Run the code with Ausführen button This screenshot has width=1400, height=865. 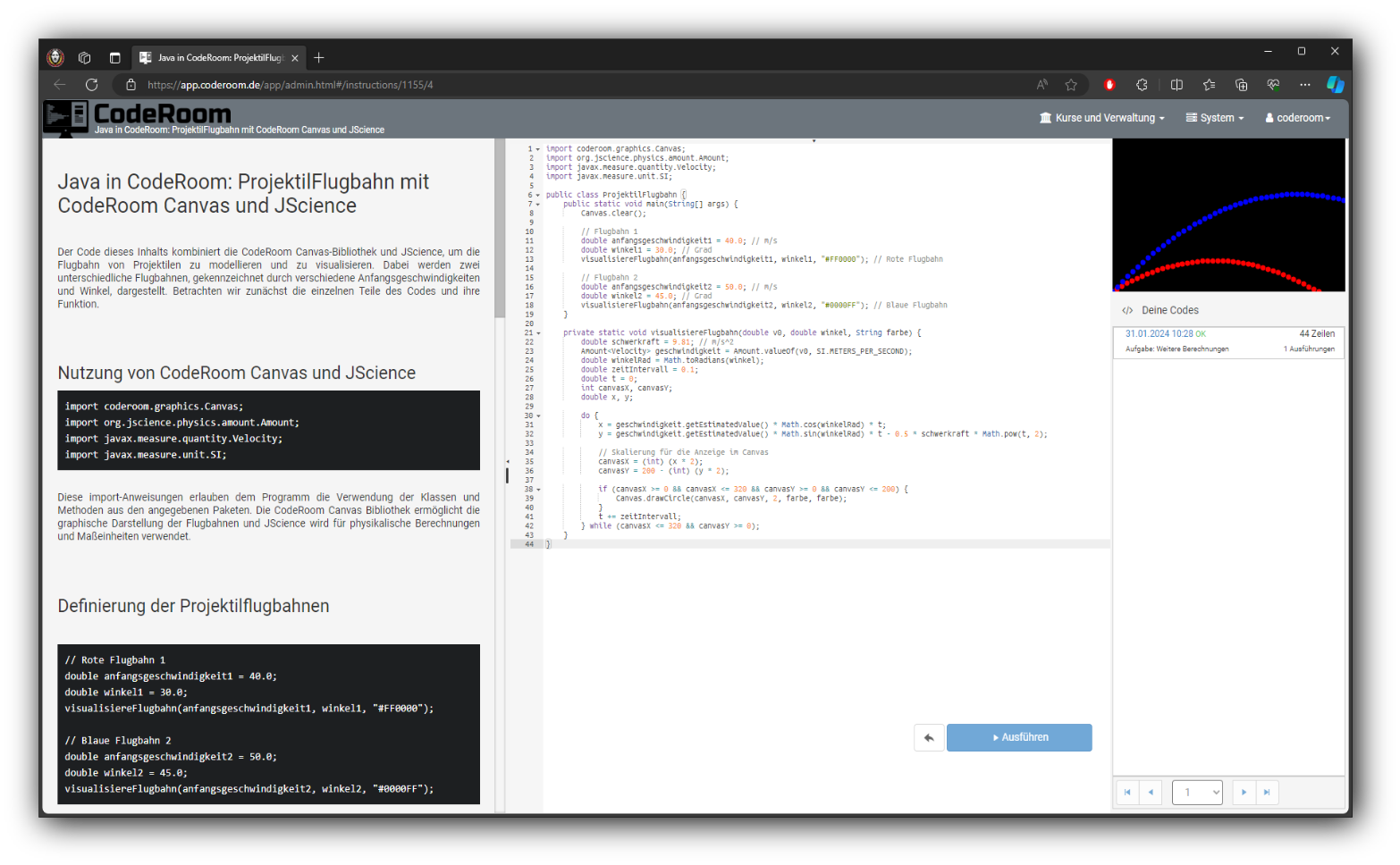pyautogui.click(x=1019, y=737)
